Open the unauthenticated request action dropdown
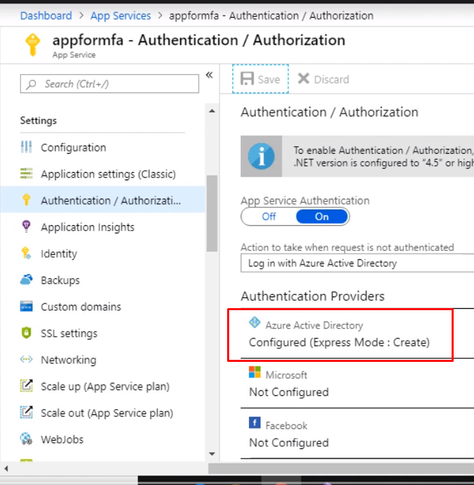Screen dimensions: 474x485 point(357,263)
